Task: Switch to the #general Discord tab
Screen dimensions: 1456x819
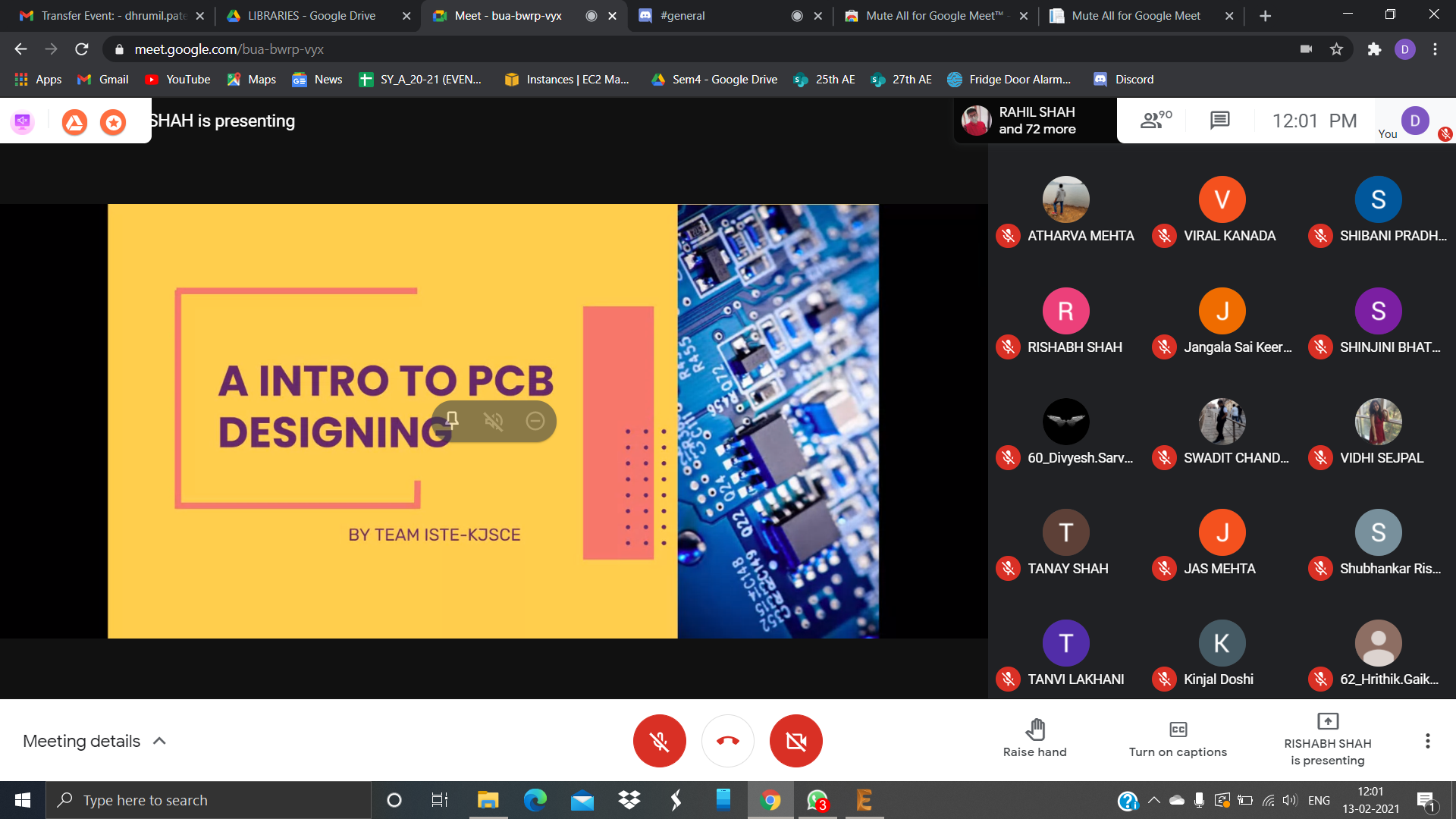Action: [682, 15]
